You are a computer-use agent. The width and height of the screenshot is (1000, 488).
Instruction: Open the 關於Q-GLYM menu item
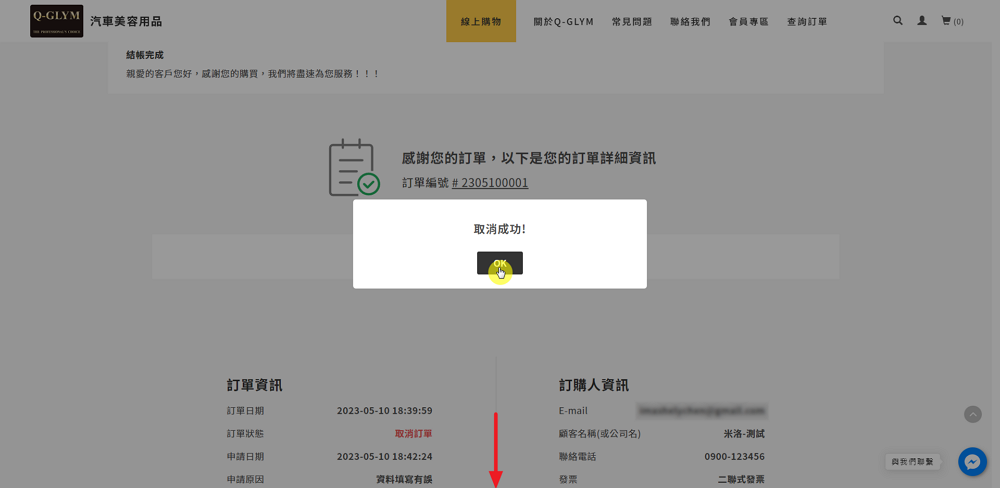point(564,21)
